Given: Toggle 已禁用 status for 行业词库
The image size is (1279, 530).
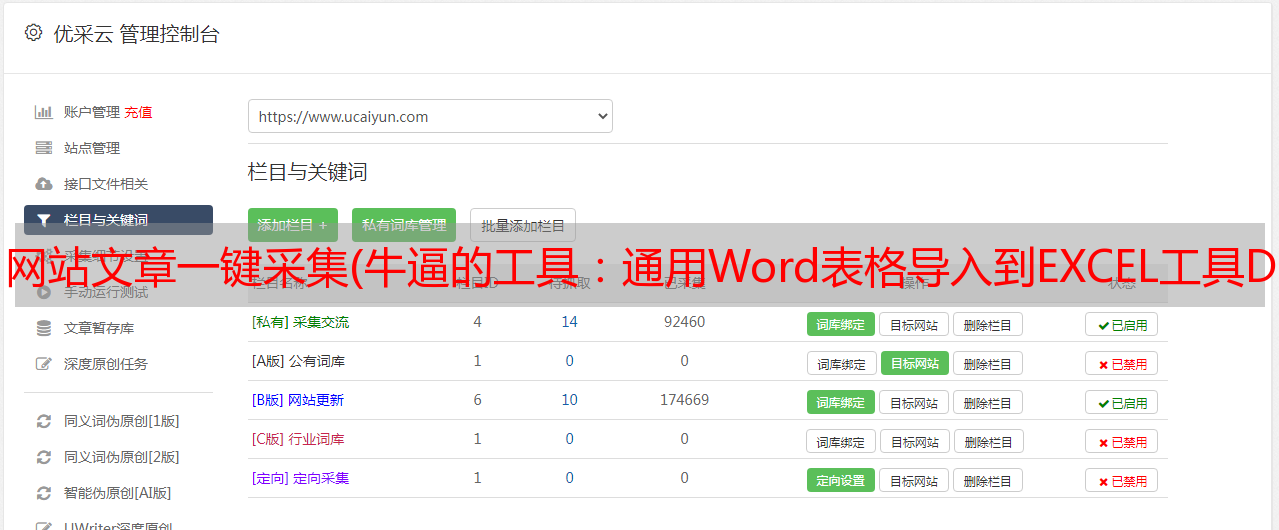Looking at the screenshot, I should [x=1122, y=441].
